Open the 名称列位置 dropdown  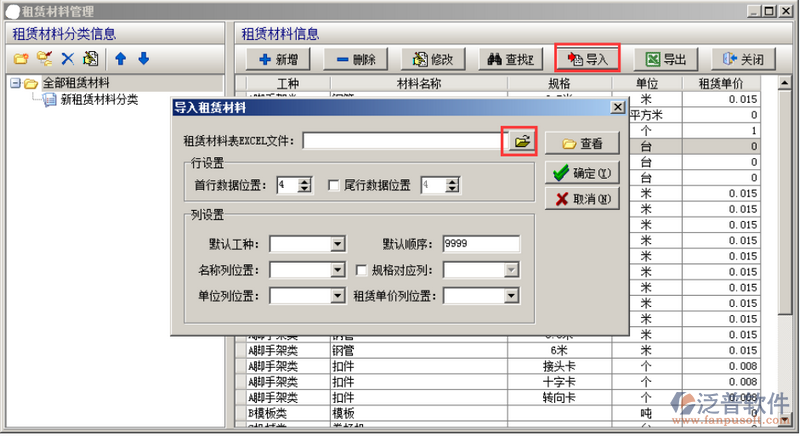tap(338, 270)
